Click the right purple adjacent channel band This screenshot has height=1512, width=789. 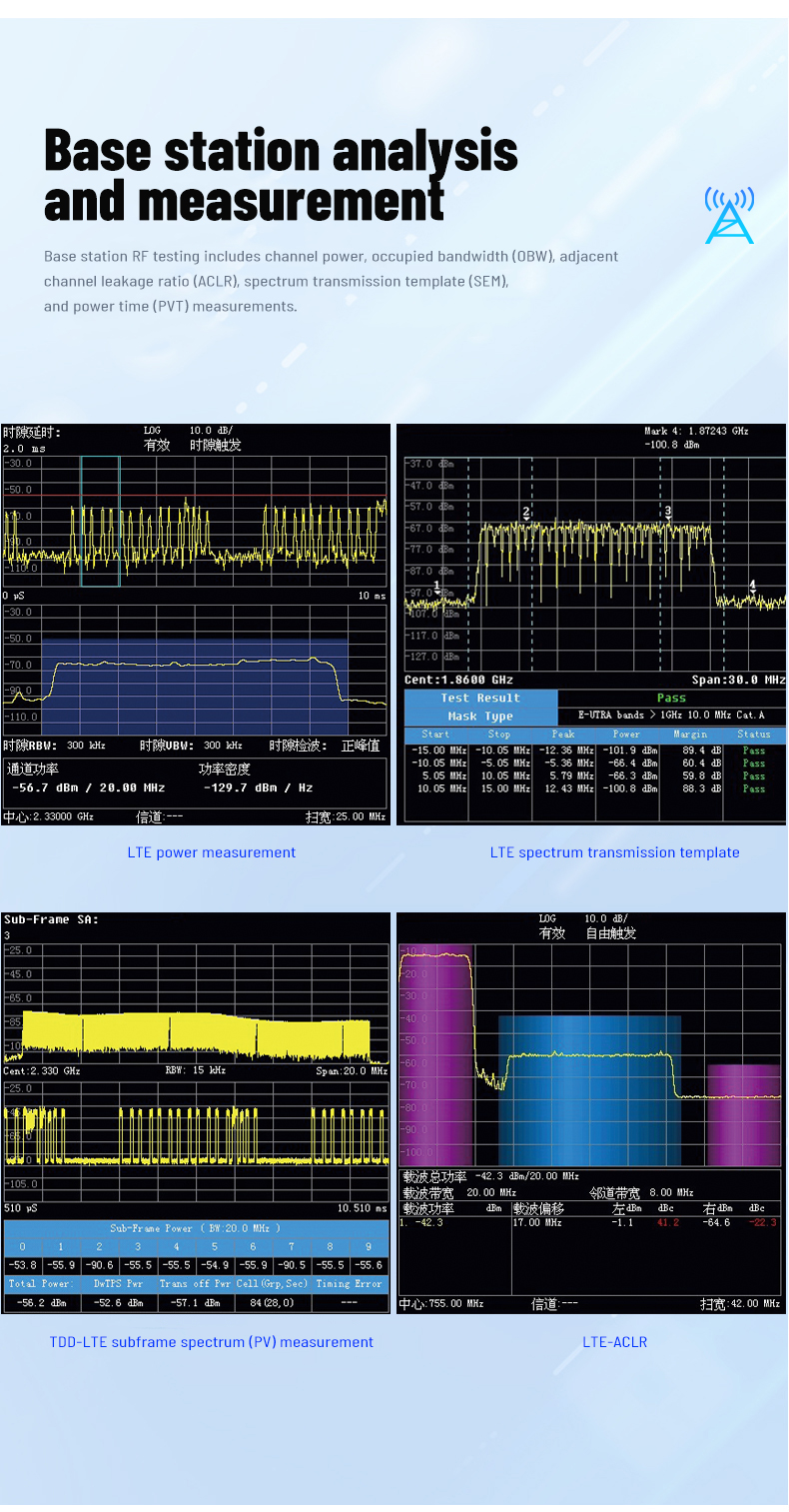click(x=744, y=1114)
